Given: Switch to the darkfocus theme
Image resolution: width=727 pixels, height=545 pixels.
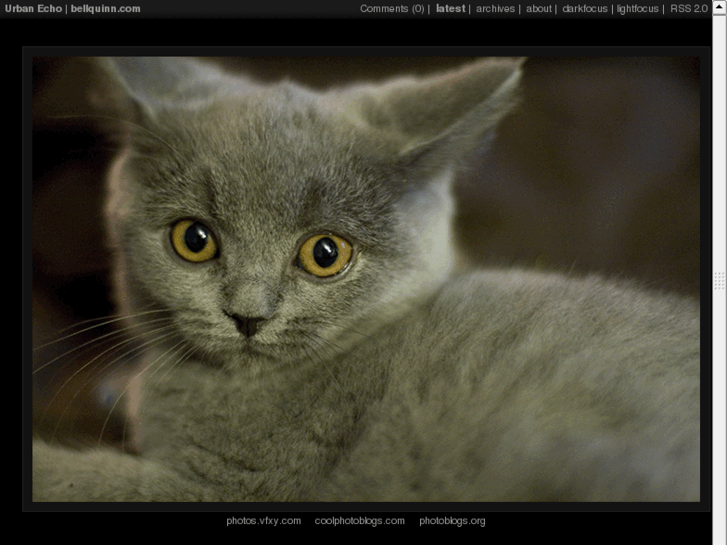Looking at the screenshot, I should click(x=584, y=9).
